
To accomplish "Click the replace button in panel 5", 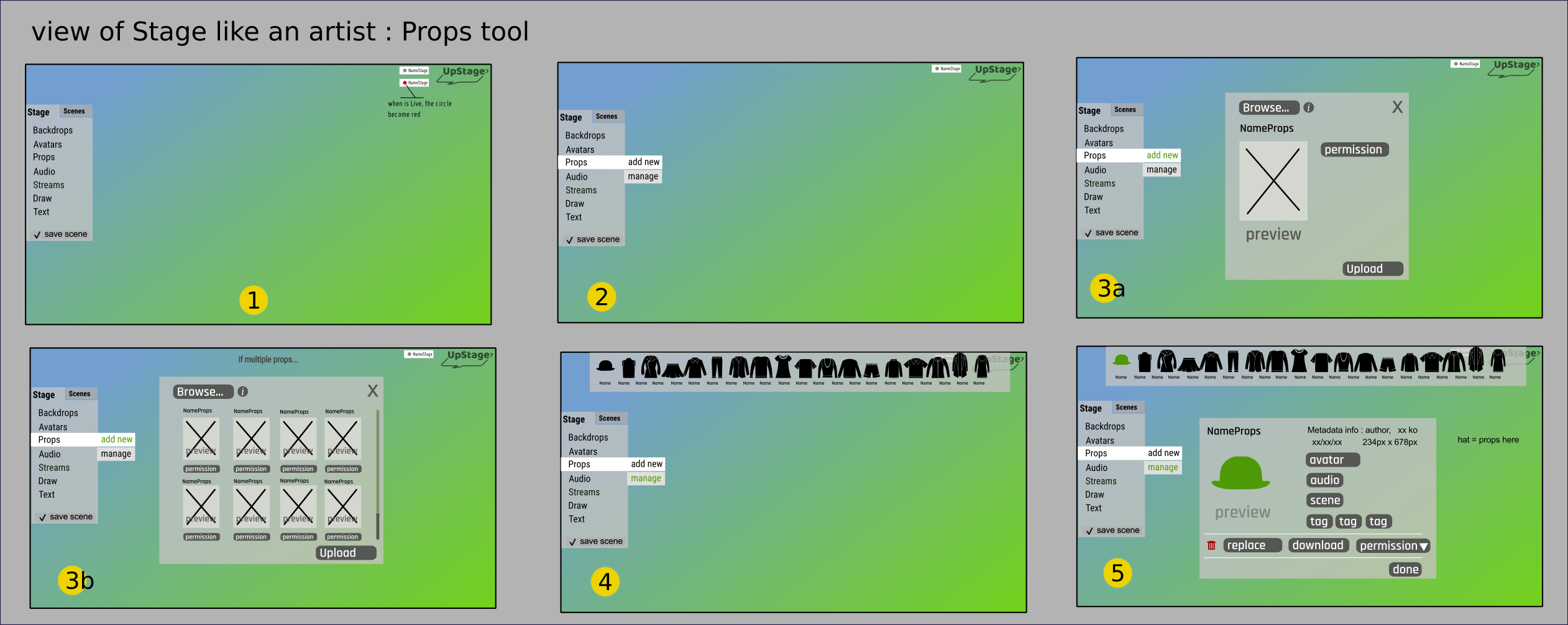I will (x=1252, y=545).
